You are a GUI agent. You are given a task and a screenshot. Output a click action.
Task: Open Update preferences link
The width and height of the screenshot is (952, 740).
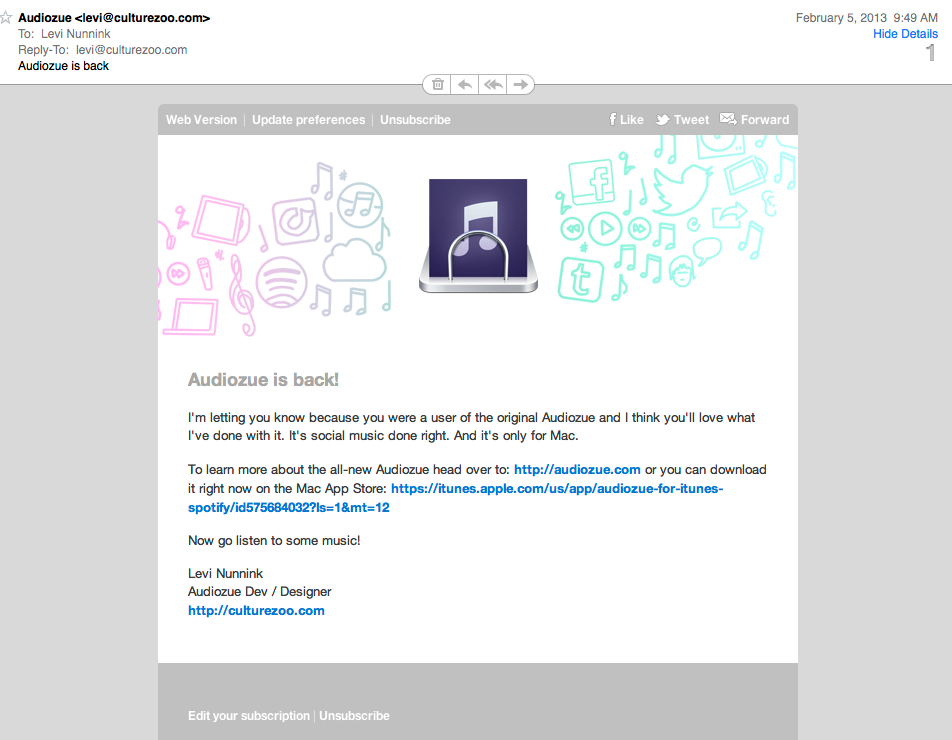(308, 120)
